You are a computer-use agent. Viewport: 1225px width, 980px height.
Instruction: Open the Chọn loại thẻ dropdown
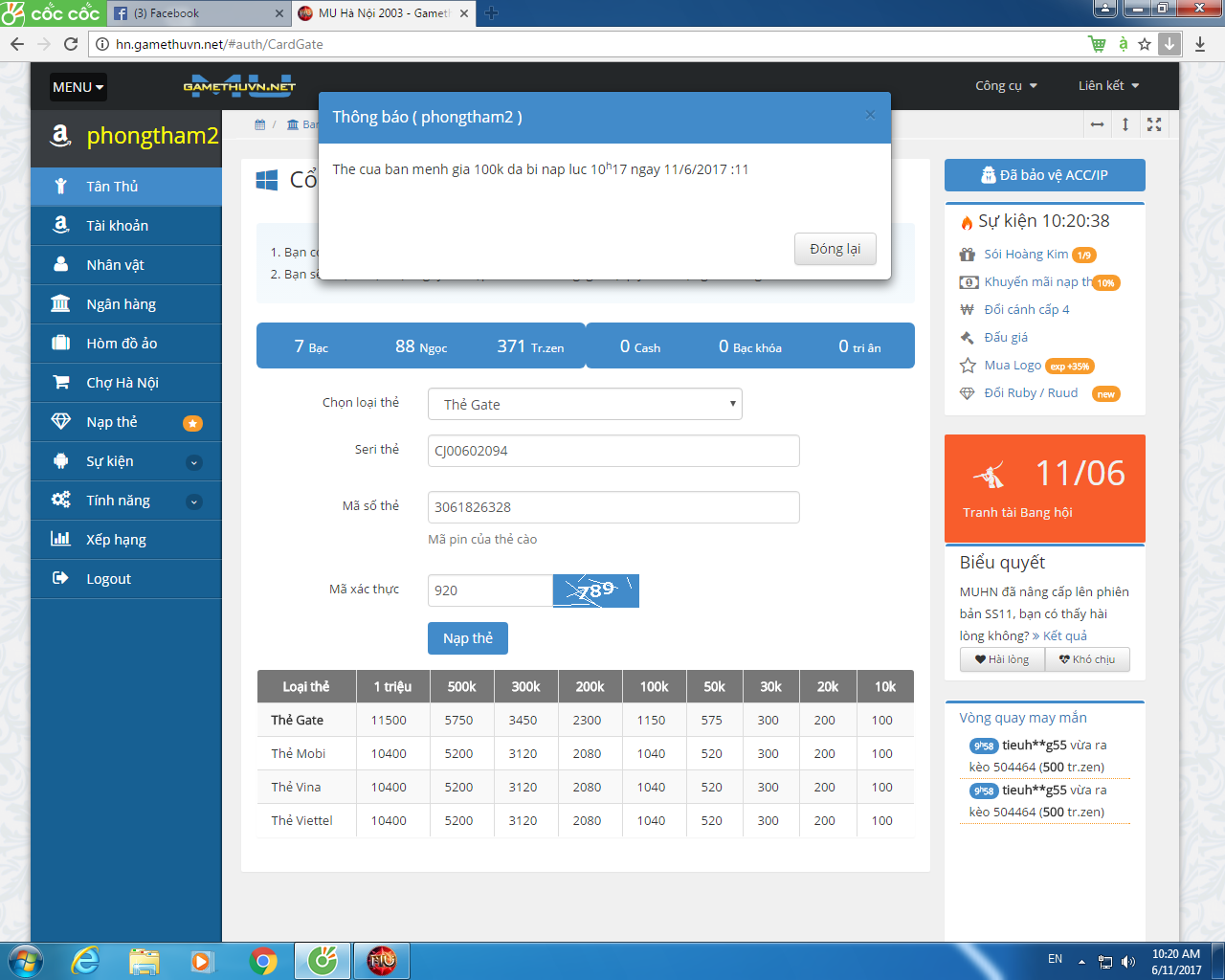pos(585,404)
